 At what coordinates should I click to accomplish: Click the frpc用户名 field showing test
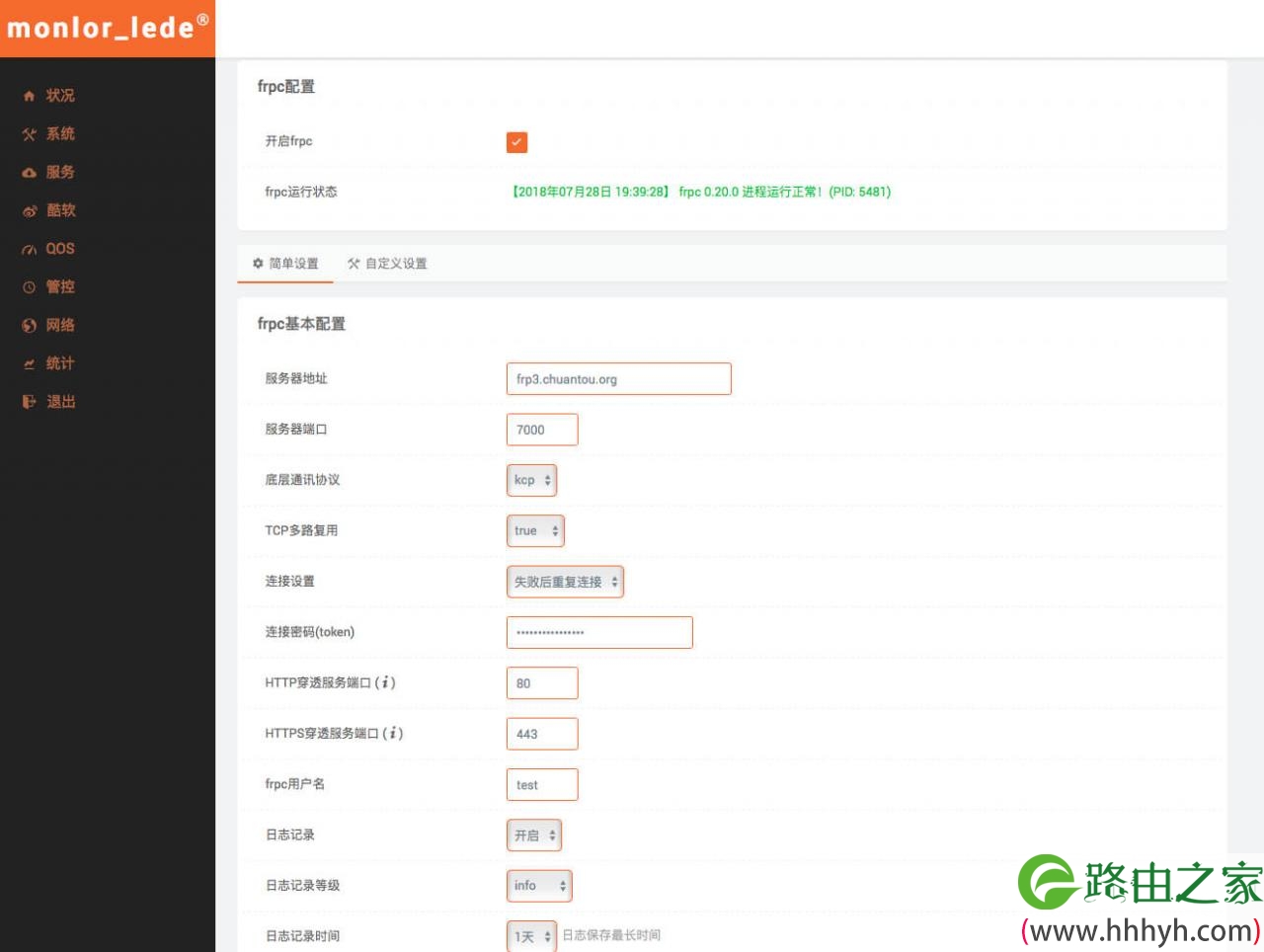pyautogui.click(x=542, y=785)
